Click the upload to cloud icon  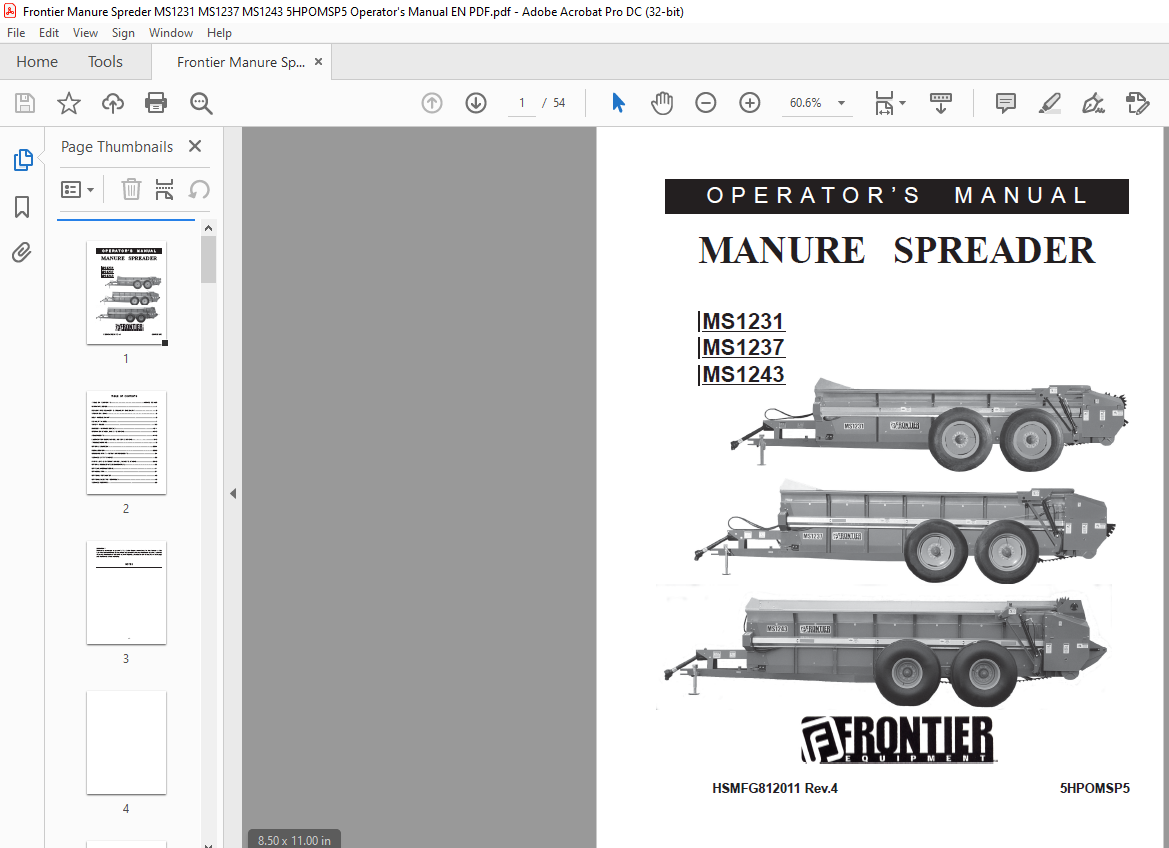(113, 103)
